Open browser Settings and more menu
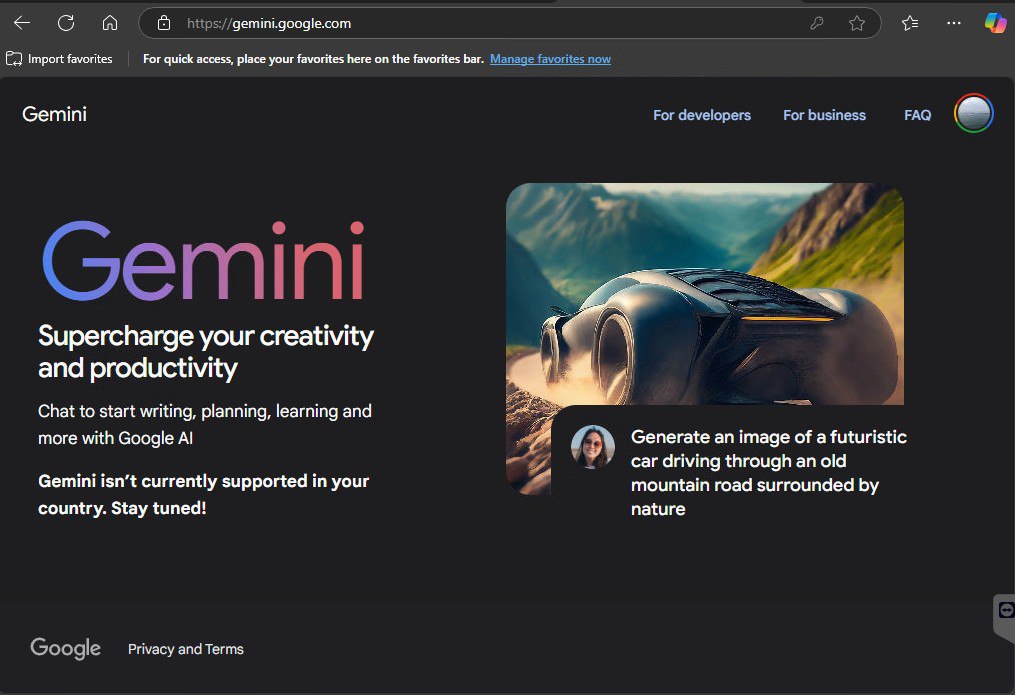The width and height of the screenshot is (1015, 695). tap(953, 23)
